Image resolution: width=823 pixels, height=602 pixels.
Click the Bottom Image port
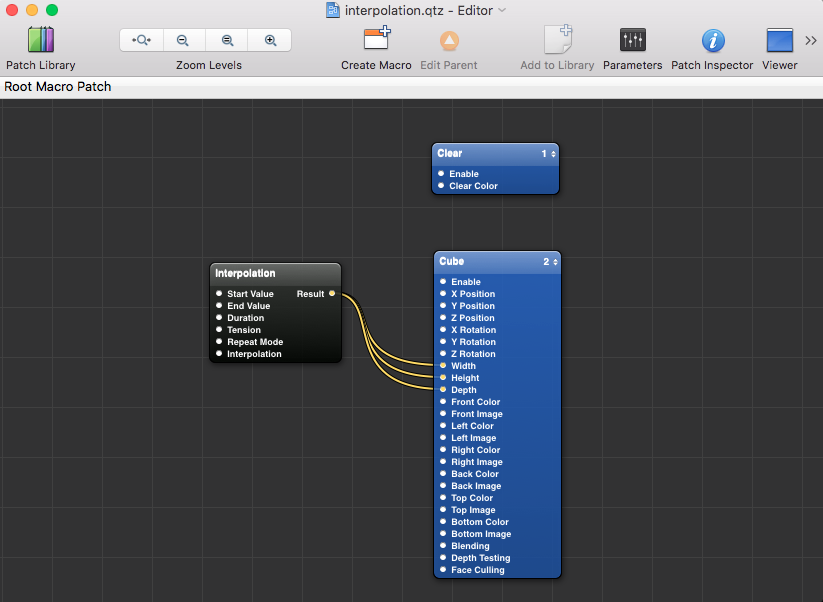coord(443,534)
